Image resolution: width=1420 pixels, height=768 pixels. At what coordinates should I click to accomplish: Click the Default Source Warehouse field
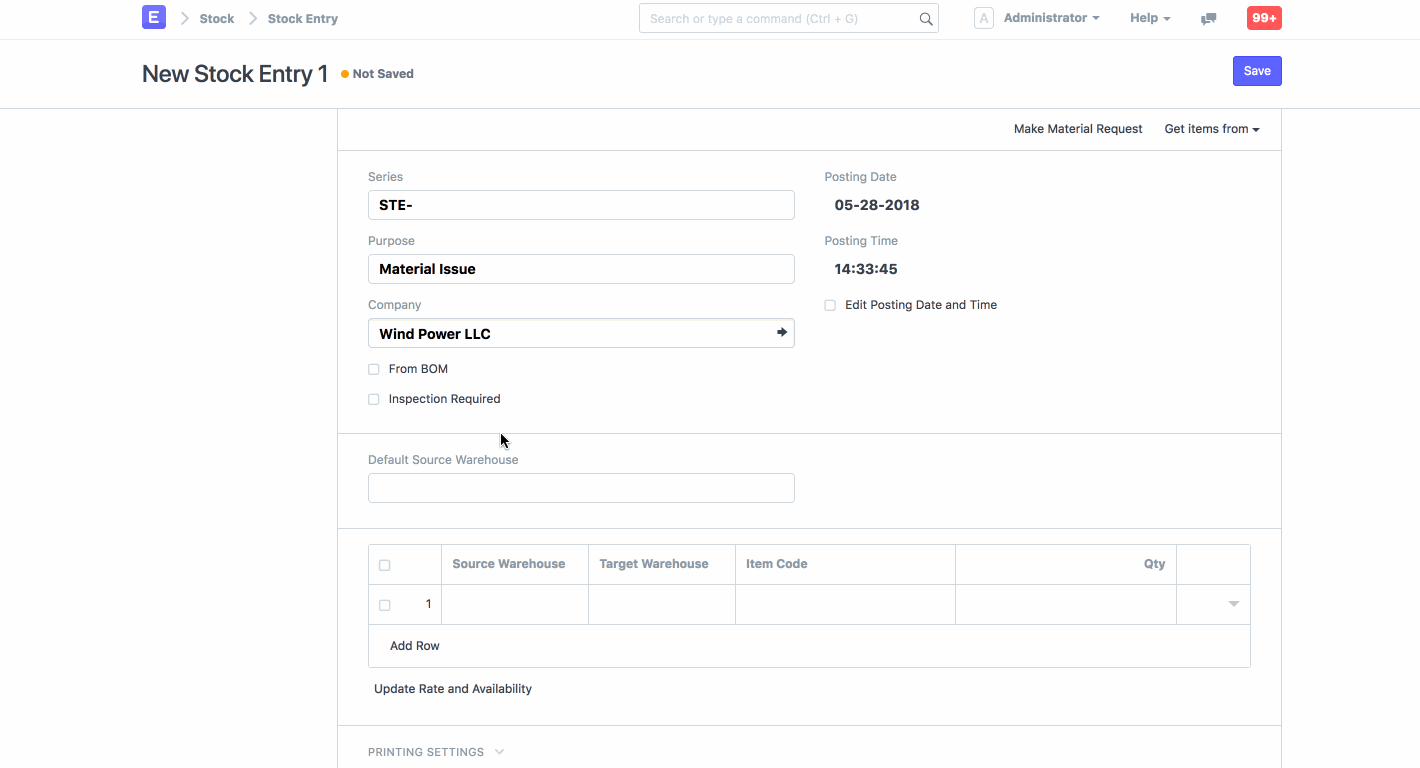pyautogui.click(x=581, y=488)
